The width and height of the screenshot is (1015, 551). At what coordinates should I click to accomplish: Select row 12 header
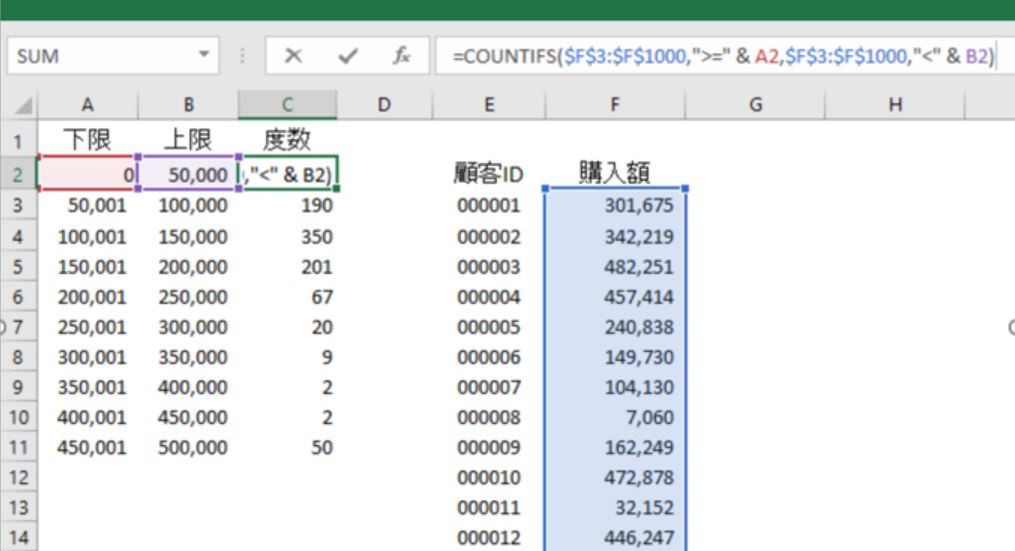point(18,478)
